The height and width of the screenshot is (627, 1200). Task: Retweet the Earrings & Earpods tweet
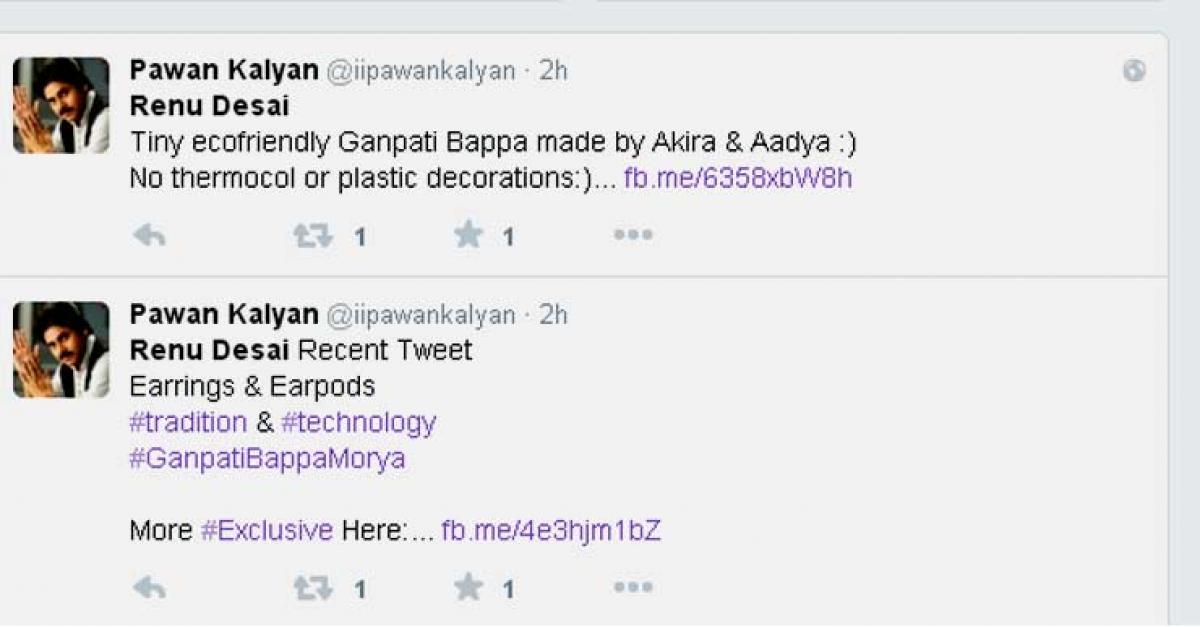312,588
